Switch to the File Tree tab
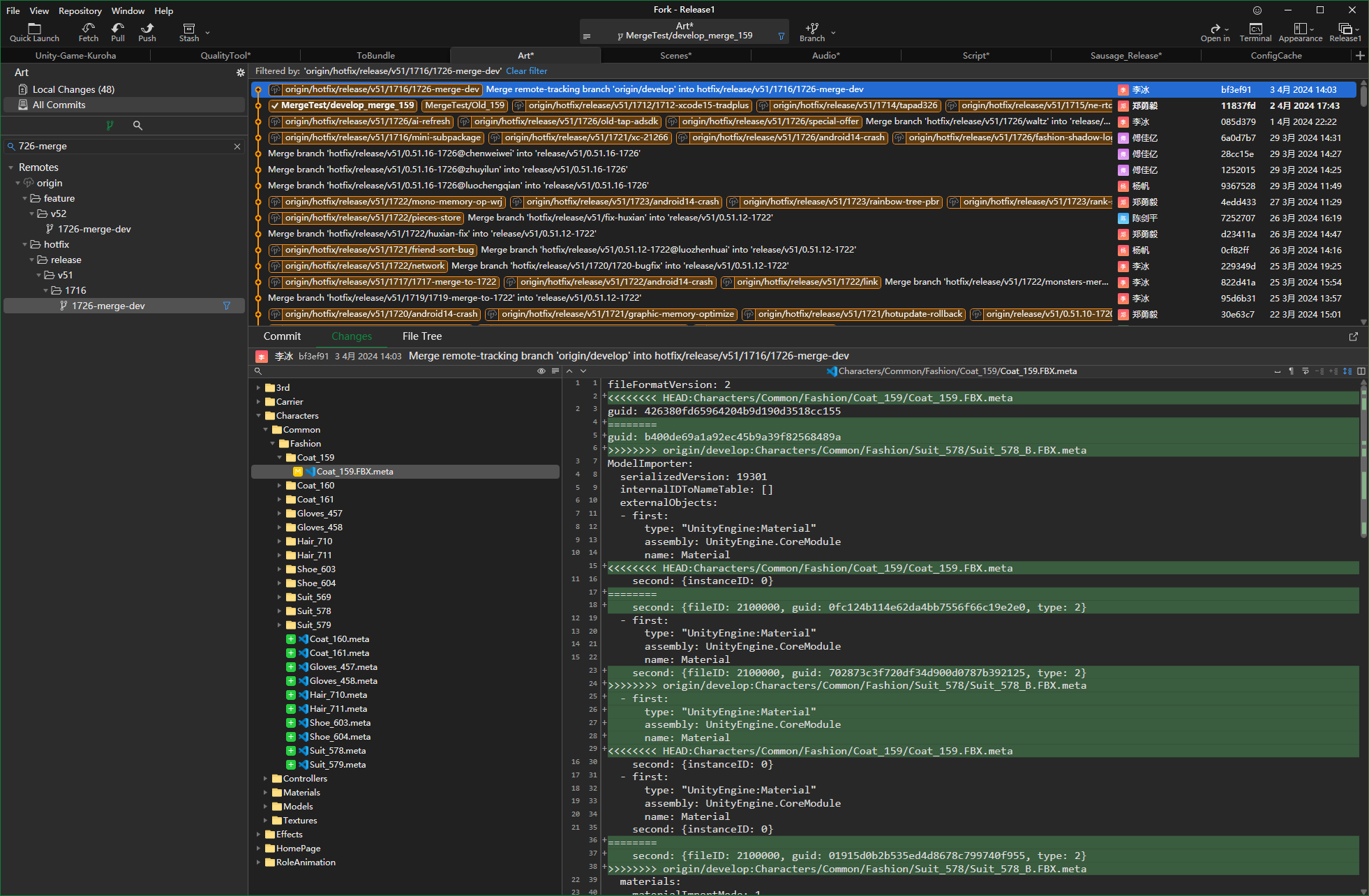This screenshot has width=1369, height=896. point(421,336)
